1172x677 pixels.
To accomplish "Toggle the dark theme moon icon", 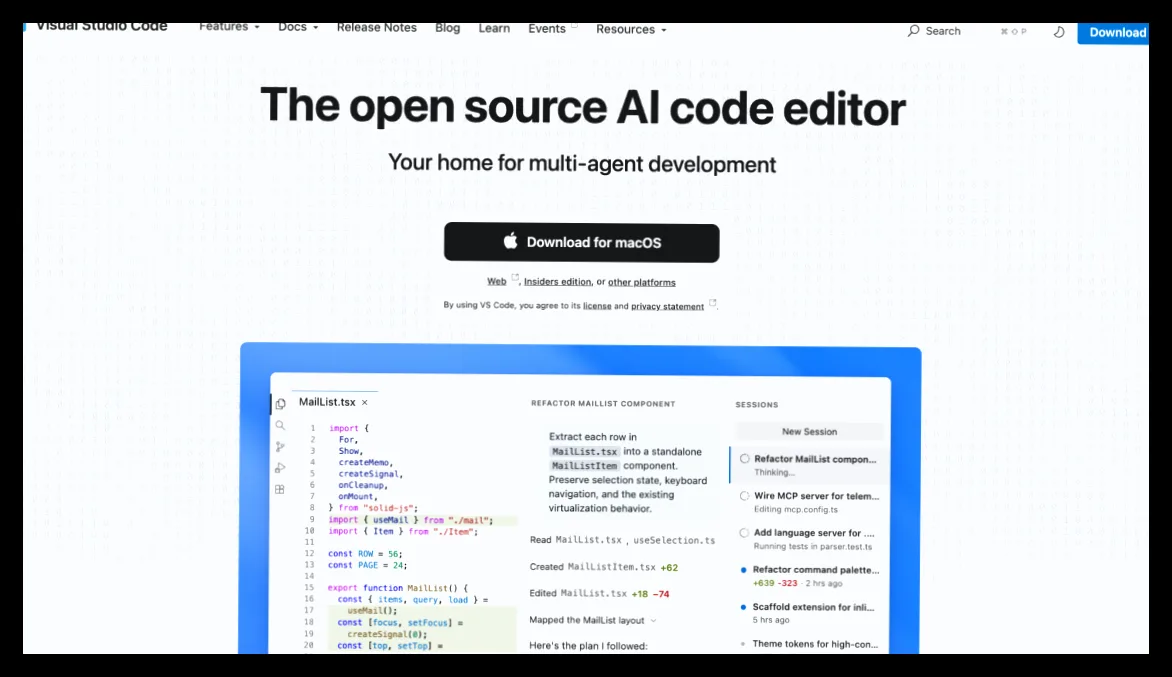I will pos(1059,32).
